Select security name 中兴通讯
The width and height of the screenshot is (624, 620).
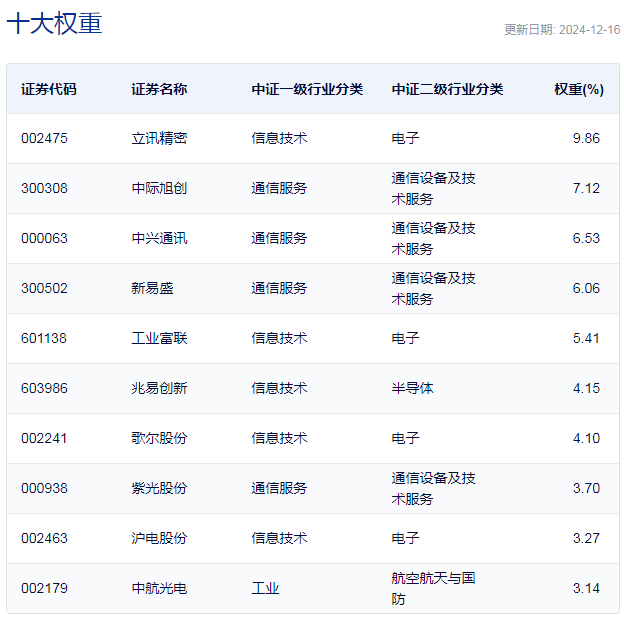159,238
